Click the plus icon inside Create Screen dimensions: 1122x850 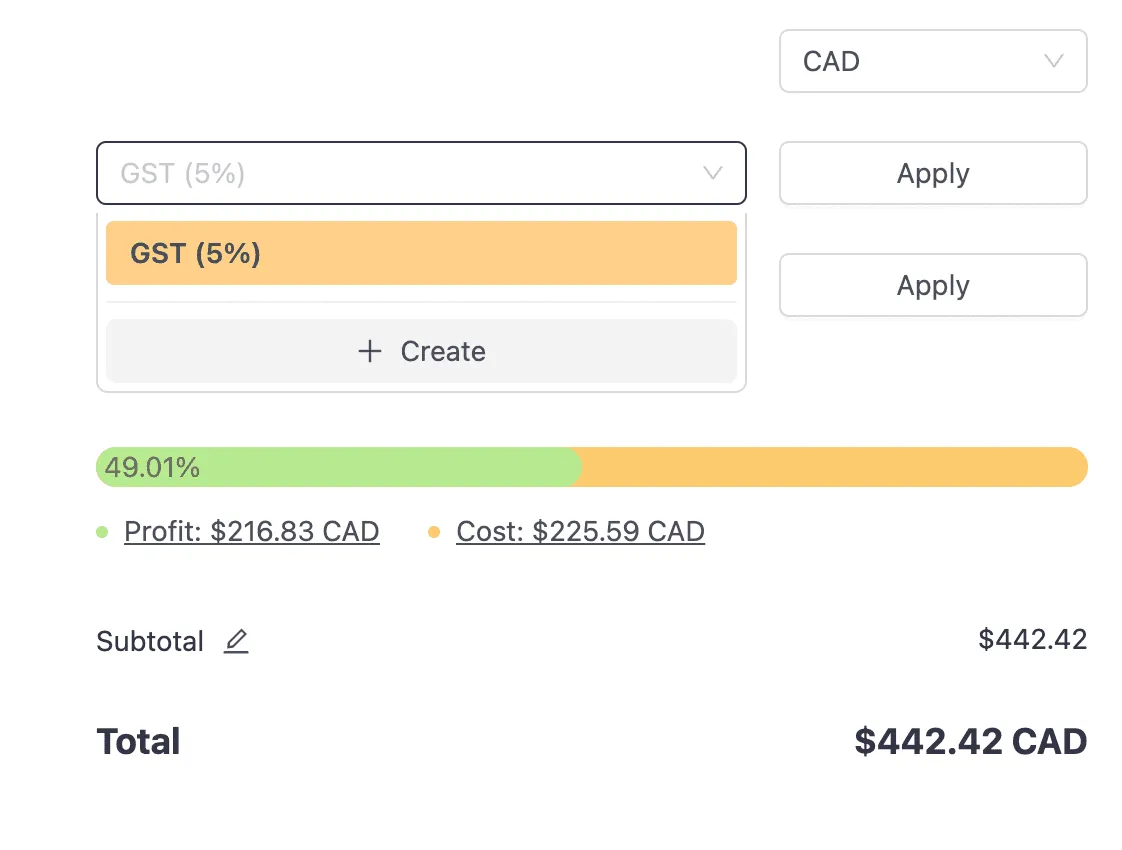tap(370, 351)
